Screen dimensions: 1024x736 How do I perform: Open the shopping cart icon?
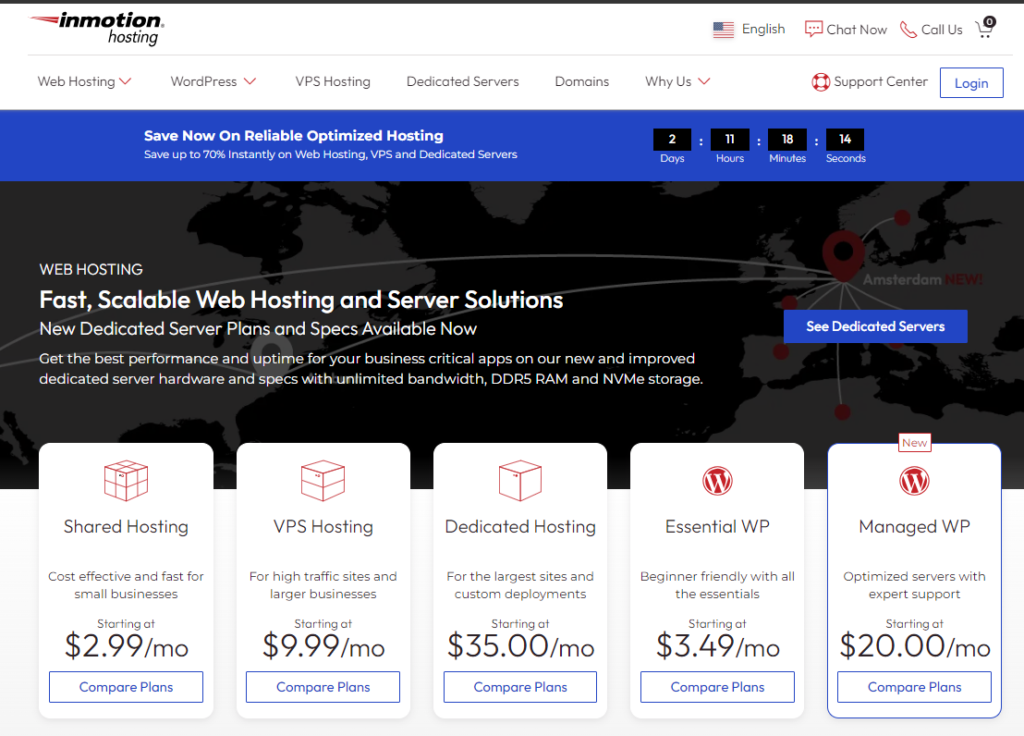coord(985,28)
